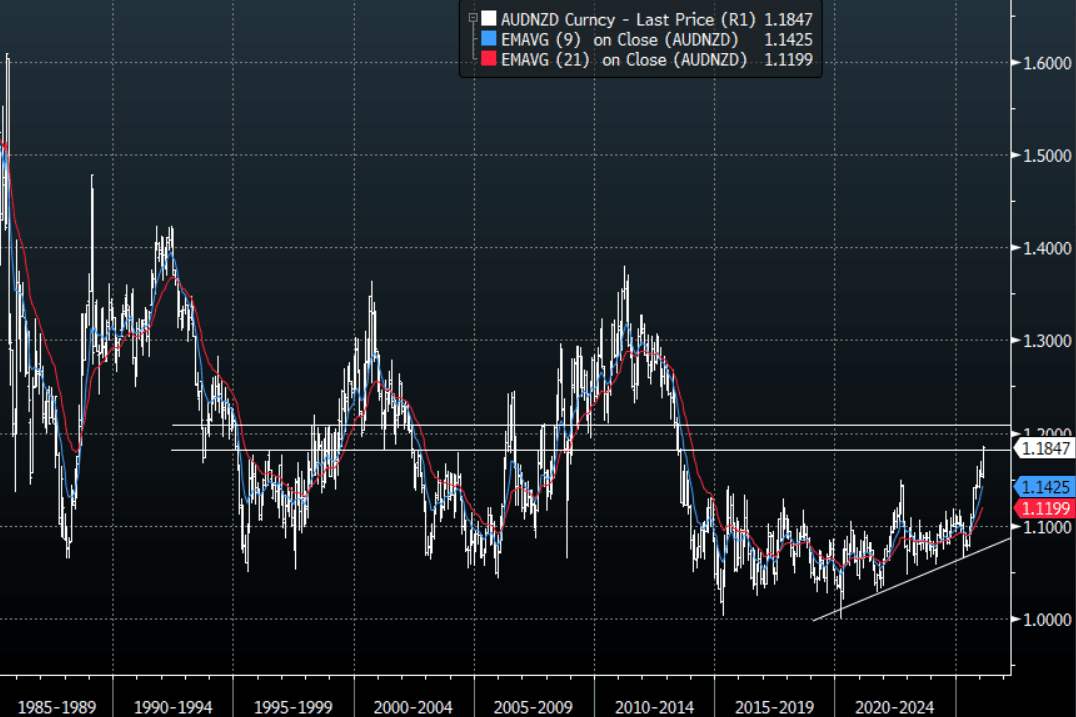Click the 2020-2024 x-axis label
This screenshot has width=1076, height=717.
point(894,707)
